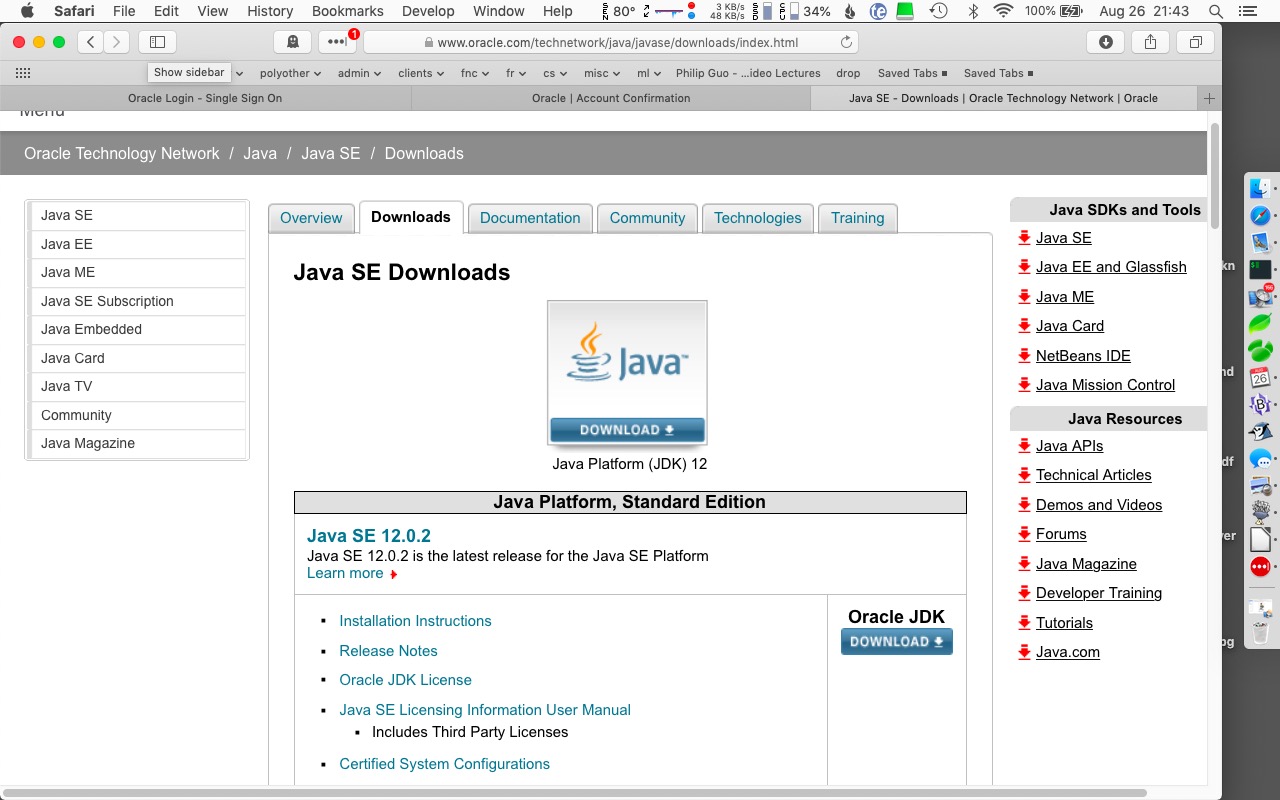Open the Develop menu in the menu bar
Viewport: 1280px width, 800px height.
pyautogui.click(x=428, y=11)
